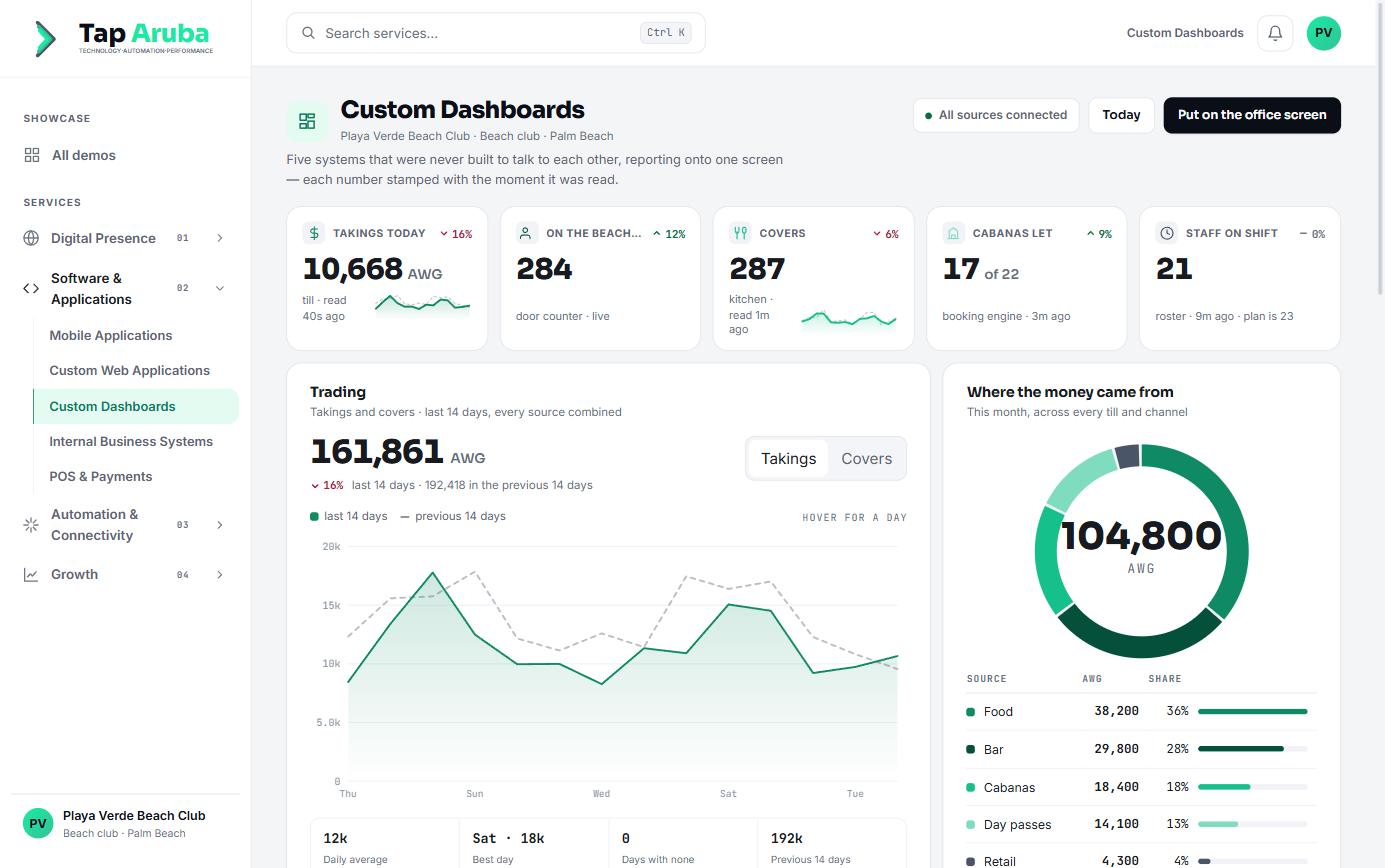Viewport: 1385px width, 868px height.
Task: Click the Food share progress bar
Action: tap(1252, 712)
